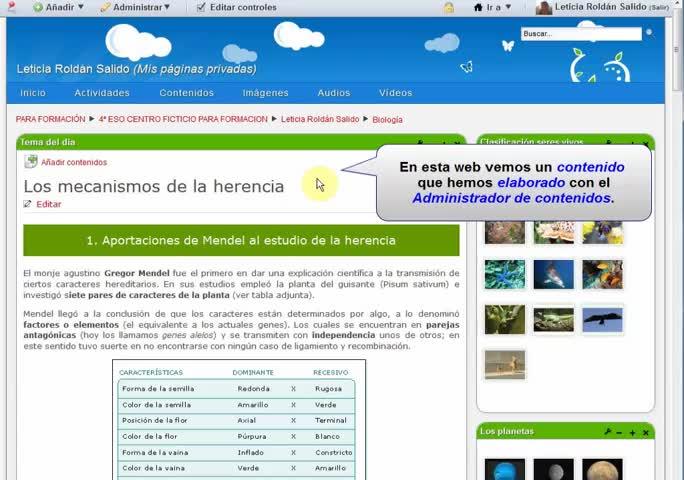Viewport: 684px width, 480px height.
Task: Click the Añadir contenidos link
Action: tap(74, 162)
